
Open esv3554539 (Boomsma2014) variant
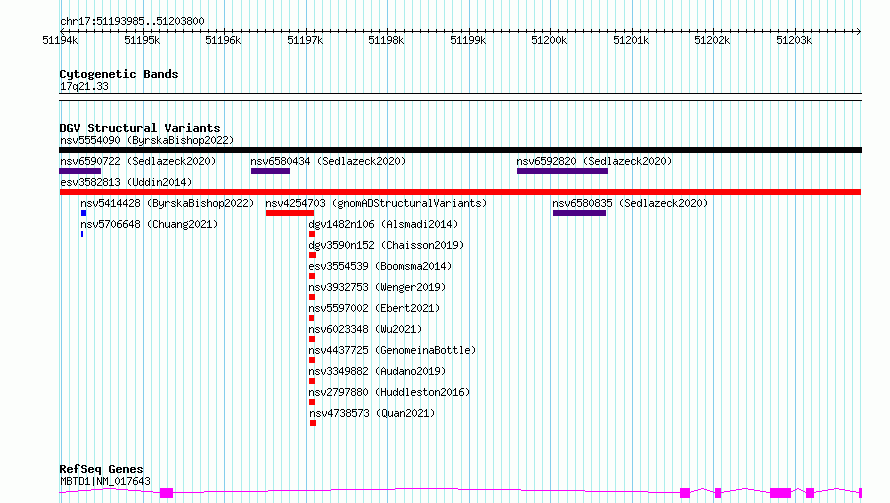(x=380, y=266)
